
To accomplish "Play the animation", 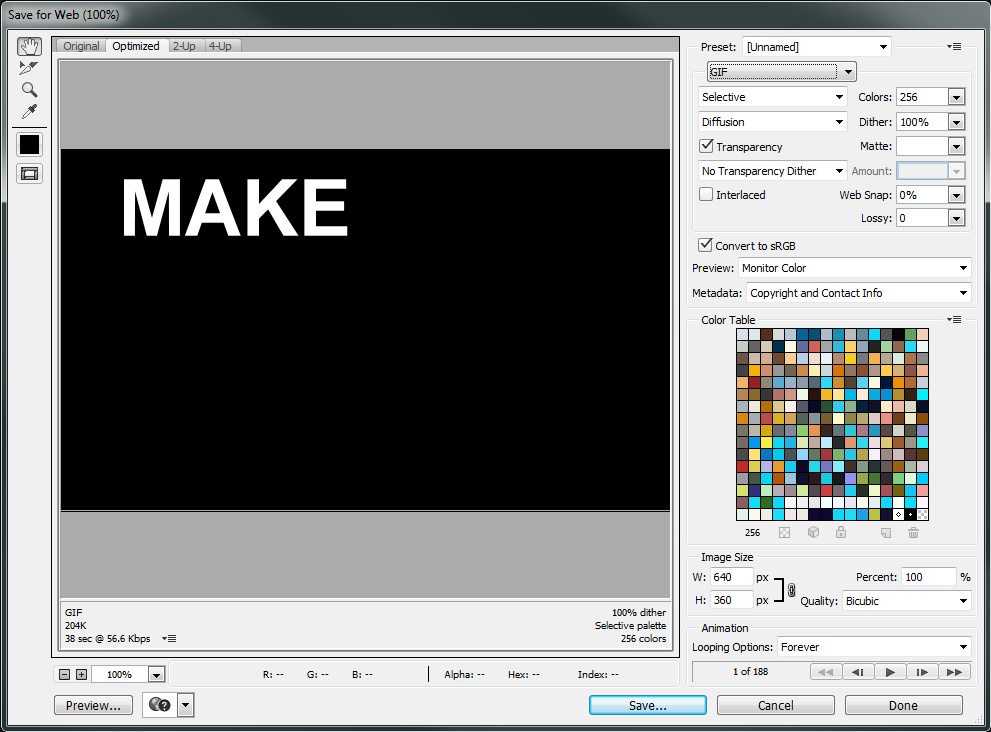I will 889,672.
